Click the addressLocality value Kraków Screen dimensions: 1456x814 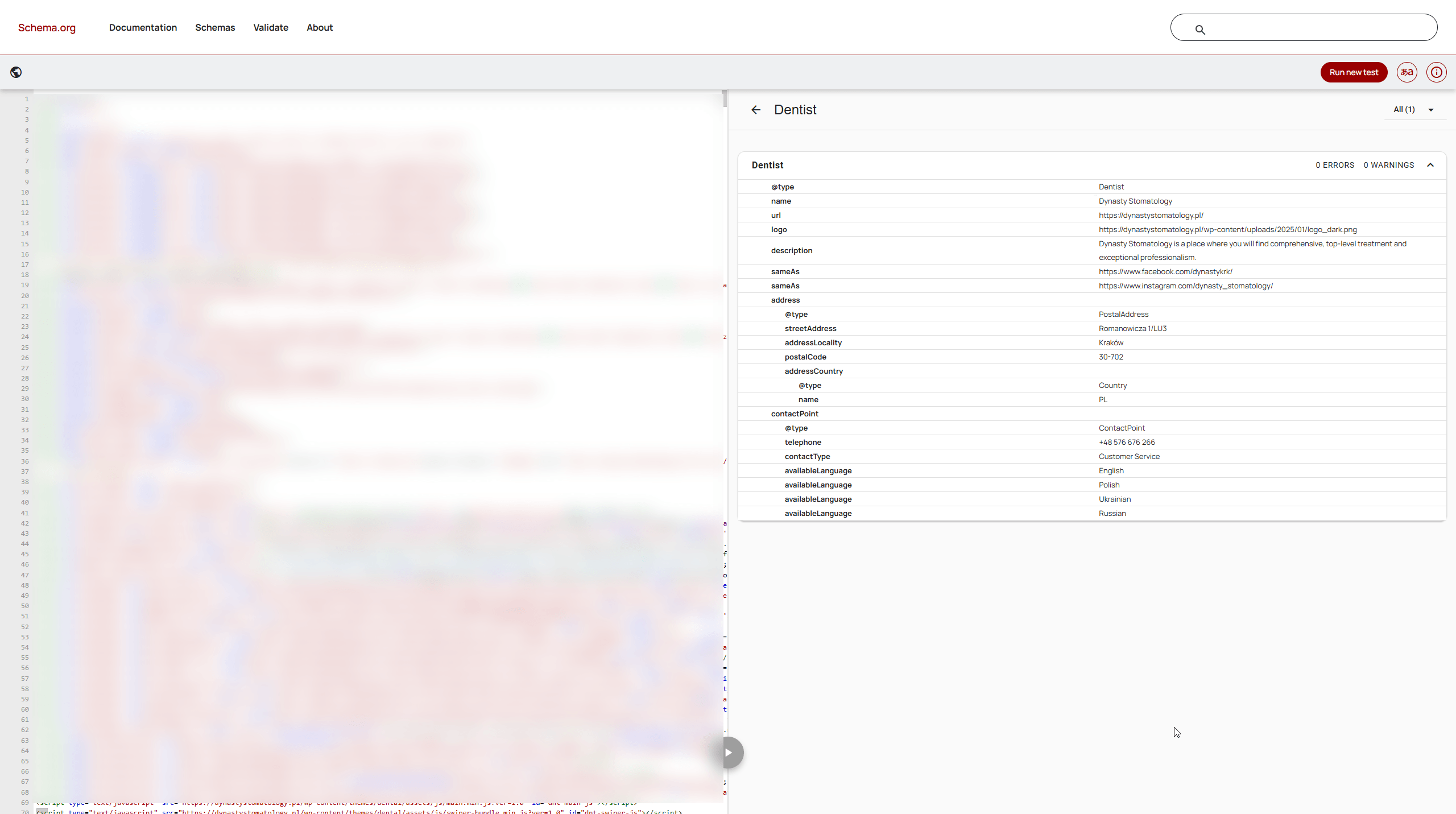(1111, 342)
